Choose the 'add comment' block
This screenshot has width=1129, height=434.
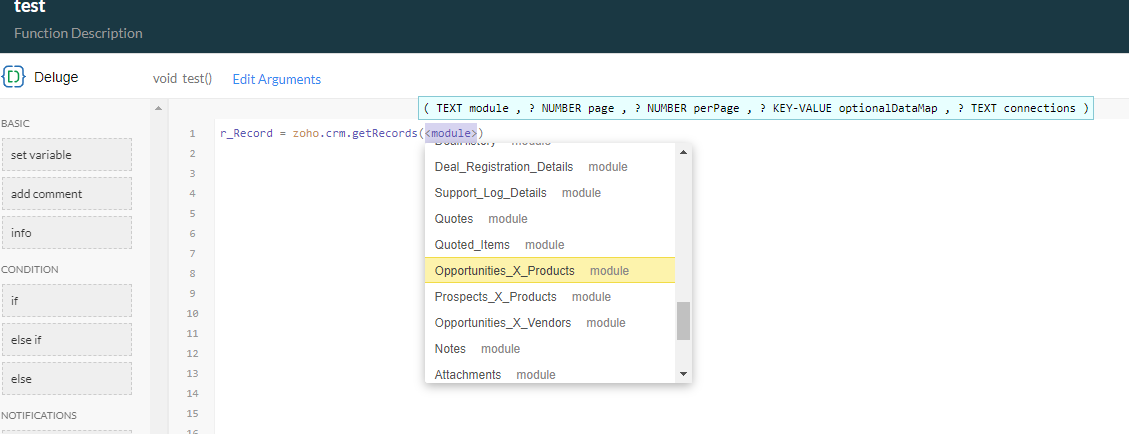(66, 194)
